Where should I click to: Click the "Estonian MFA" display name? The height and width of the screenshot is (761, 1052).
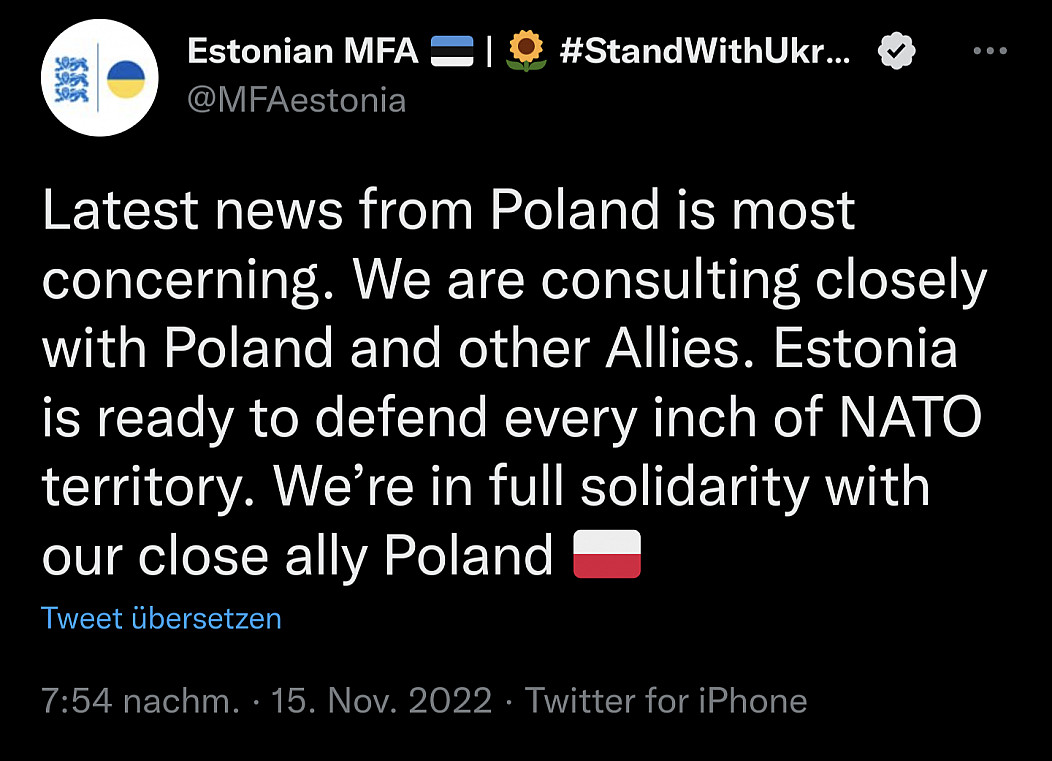point(303,51)
